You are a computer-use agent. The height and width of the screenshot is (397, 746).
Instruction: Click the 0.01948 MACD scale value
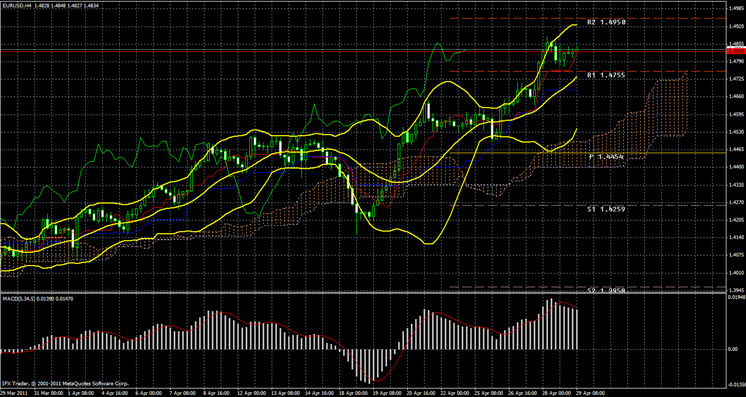point(736,297)
